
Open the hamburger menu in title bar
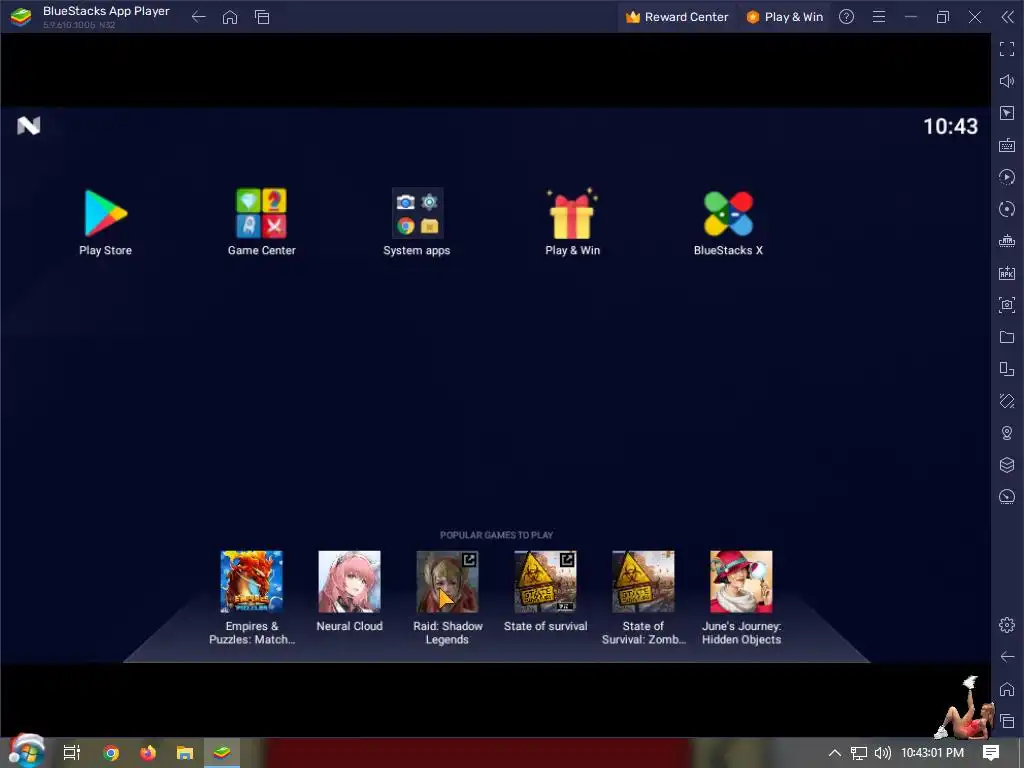(879, 17)
